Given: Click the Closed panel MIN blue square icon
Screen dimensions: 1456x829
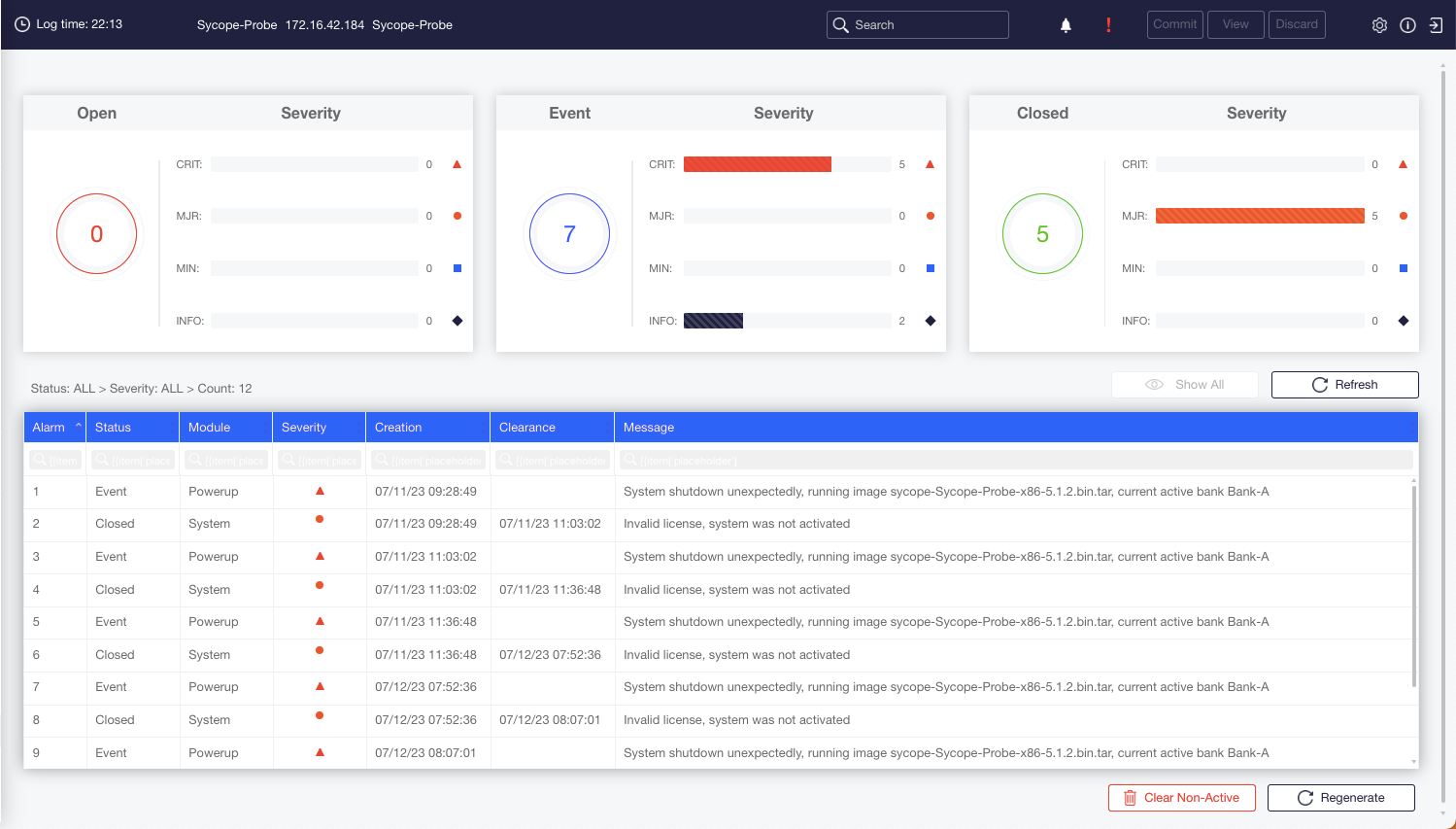Looking at the screenshot, I should [1403, 268].
